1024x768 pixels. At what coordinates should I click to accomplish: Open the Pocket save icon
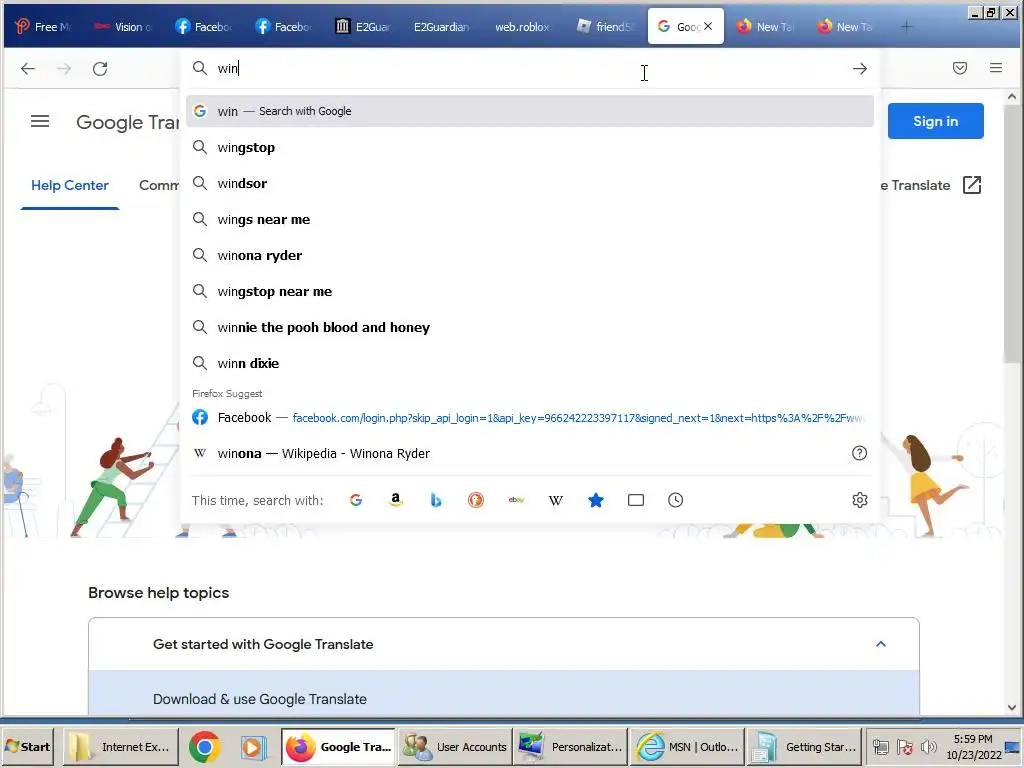coord(959,68)
